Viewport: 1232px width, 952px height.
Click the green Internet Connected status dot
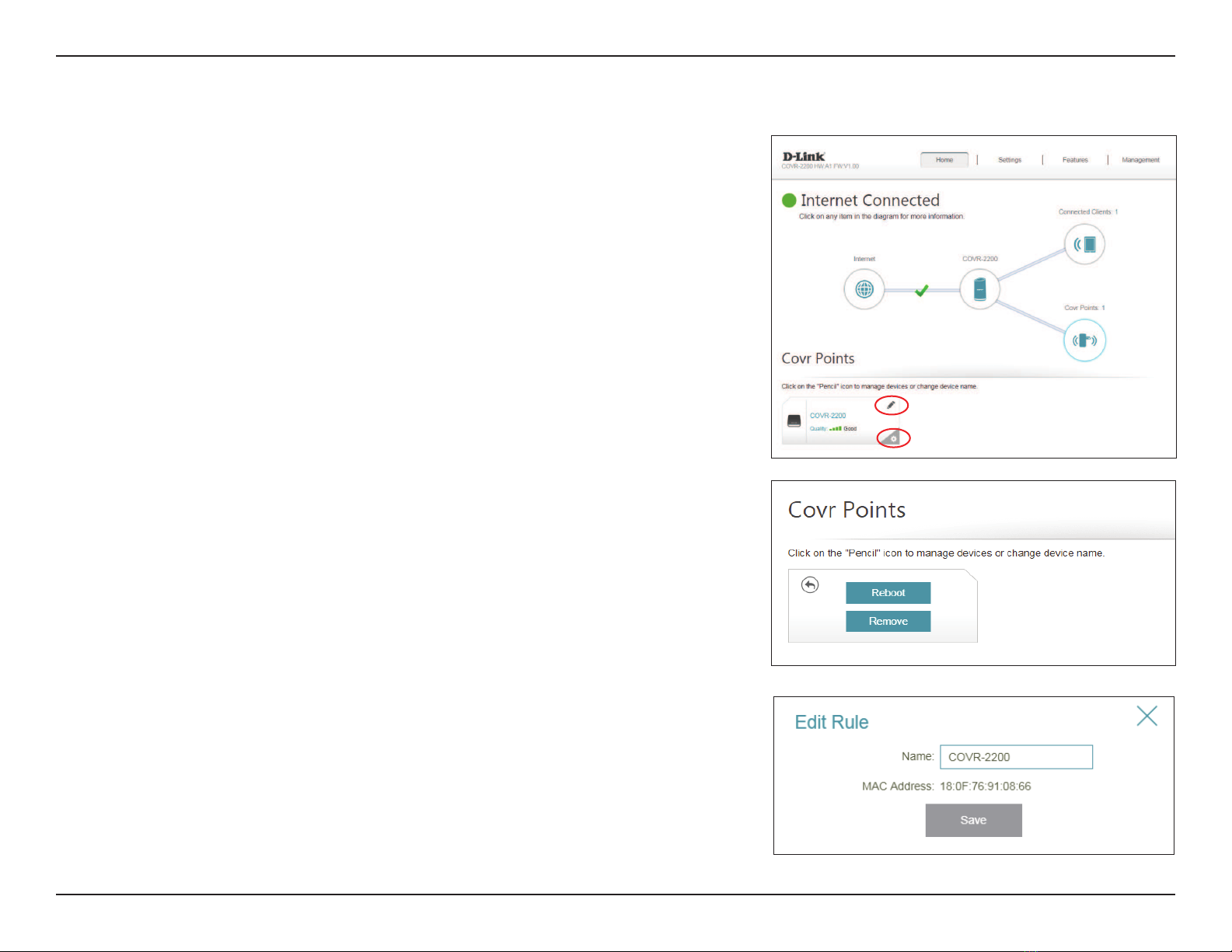coord(789,201)
